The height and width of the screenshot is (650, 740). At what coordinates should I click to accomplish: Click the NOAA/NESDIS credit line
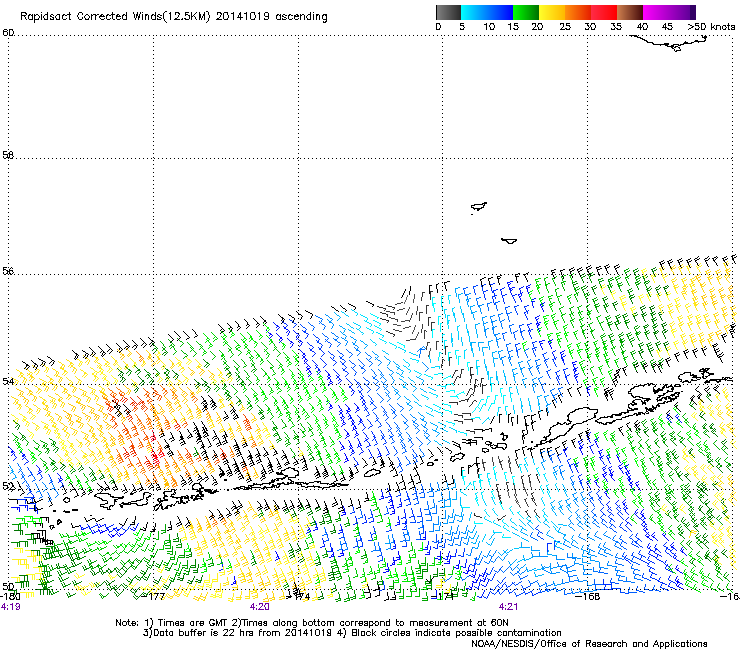589,644
